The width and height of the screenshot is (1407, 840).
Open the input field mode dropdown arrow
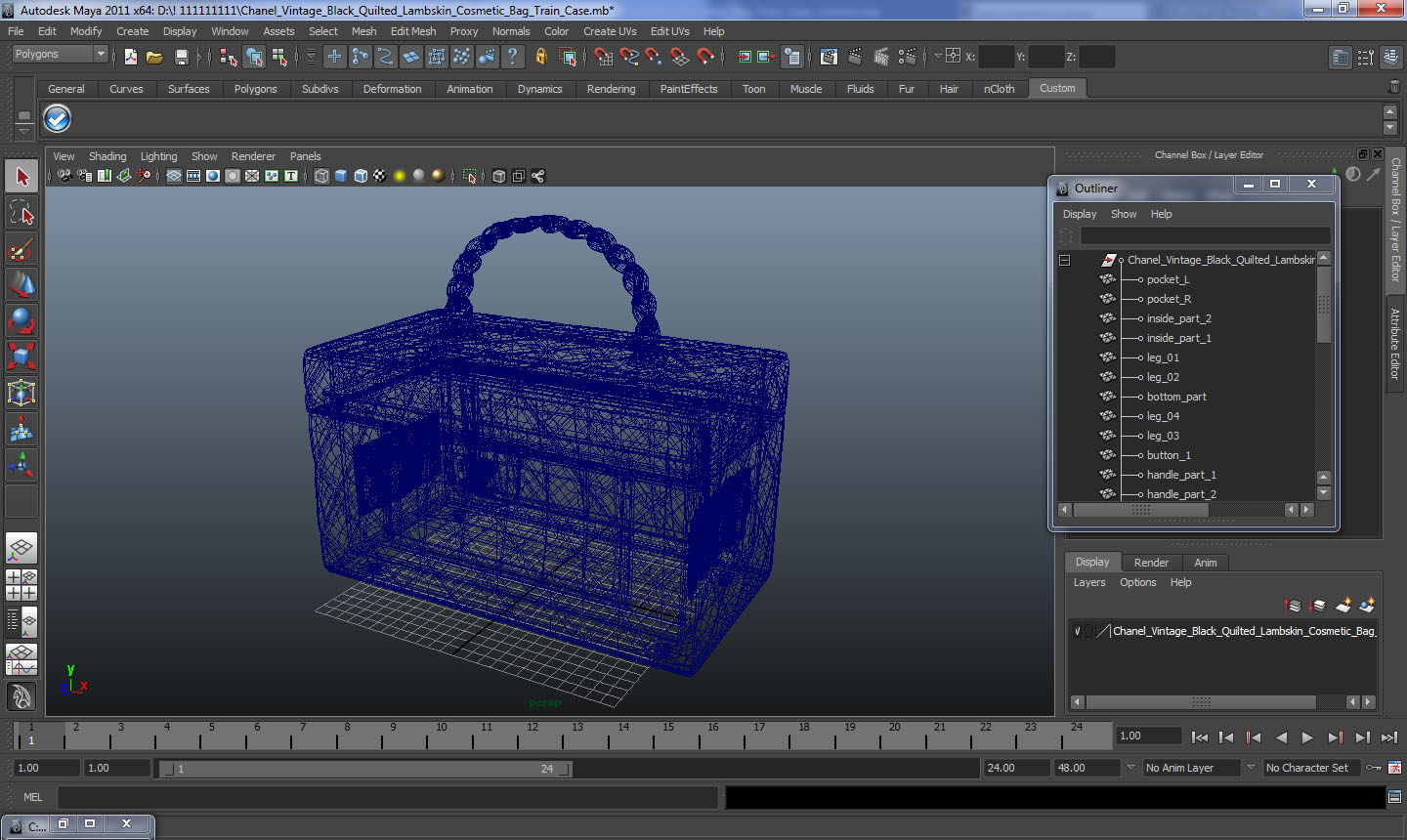click(x=938, y=57)
